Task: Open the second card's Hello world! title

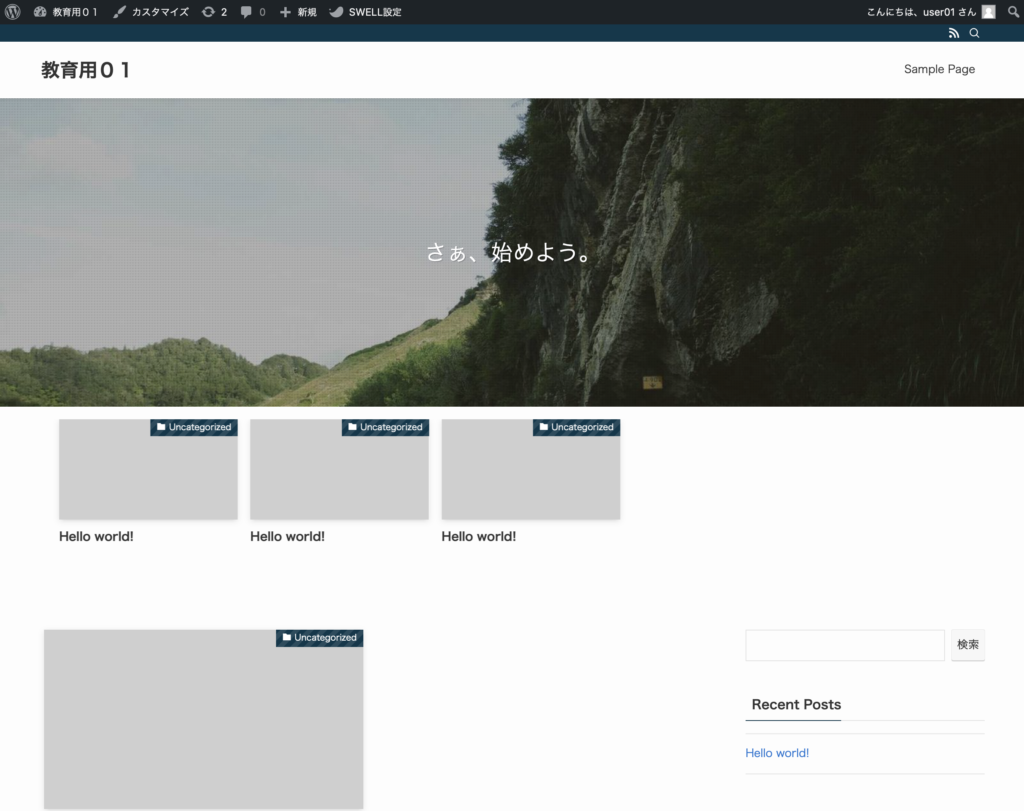Action: [287, 536]
